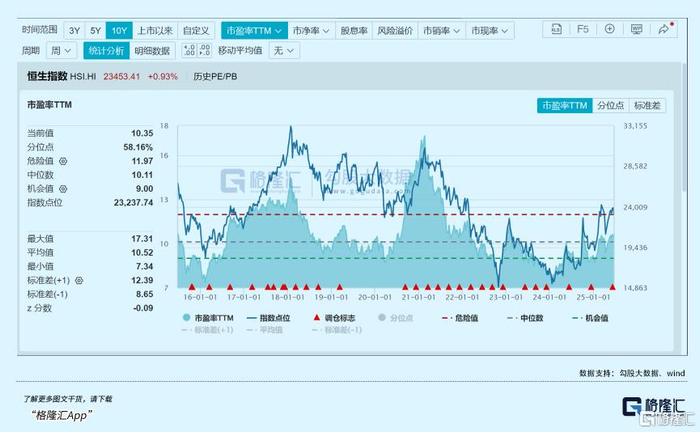Open the monitor display icon
The width and height of the screenshot is (700, 432).
click(x=636, y=29)
